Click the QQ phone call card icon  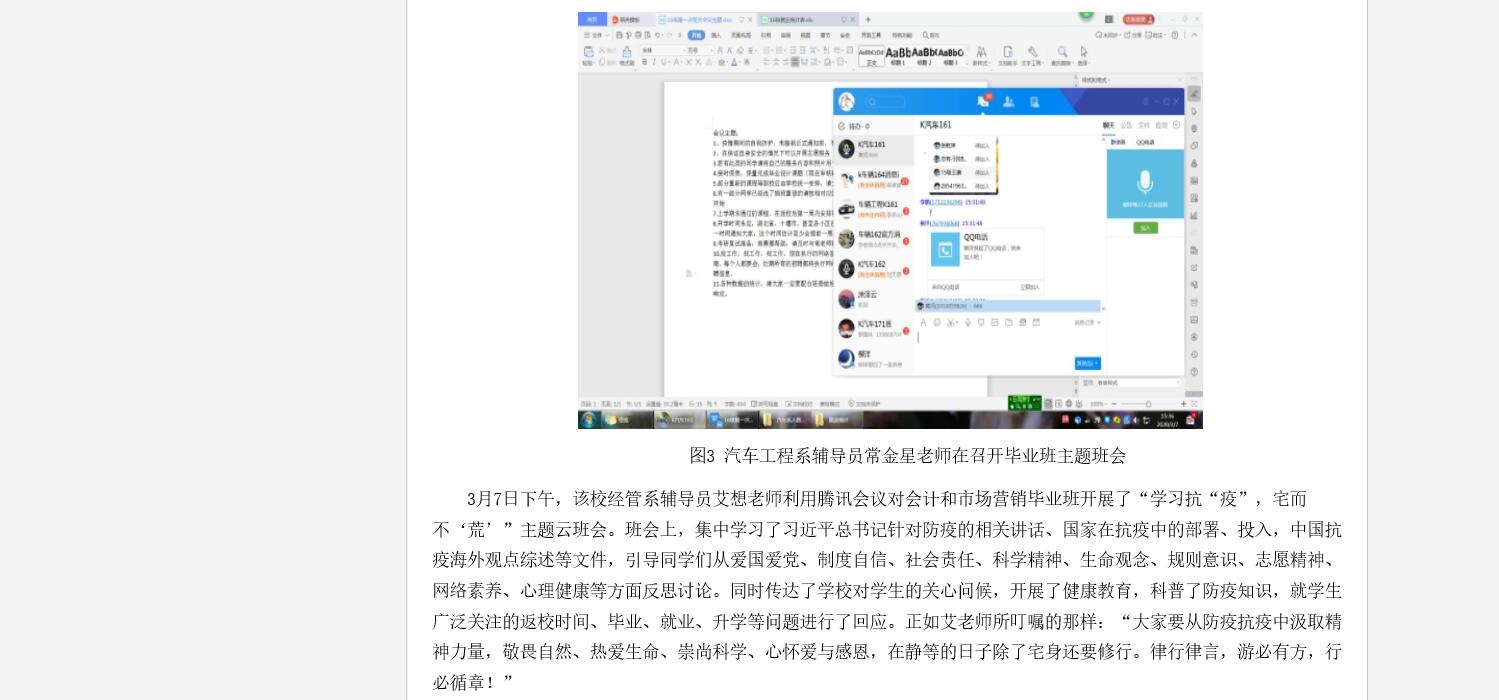point(945,250)
